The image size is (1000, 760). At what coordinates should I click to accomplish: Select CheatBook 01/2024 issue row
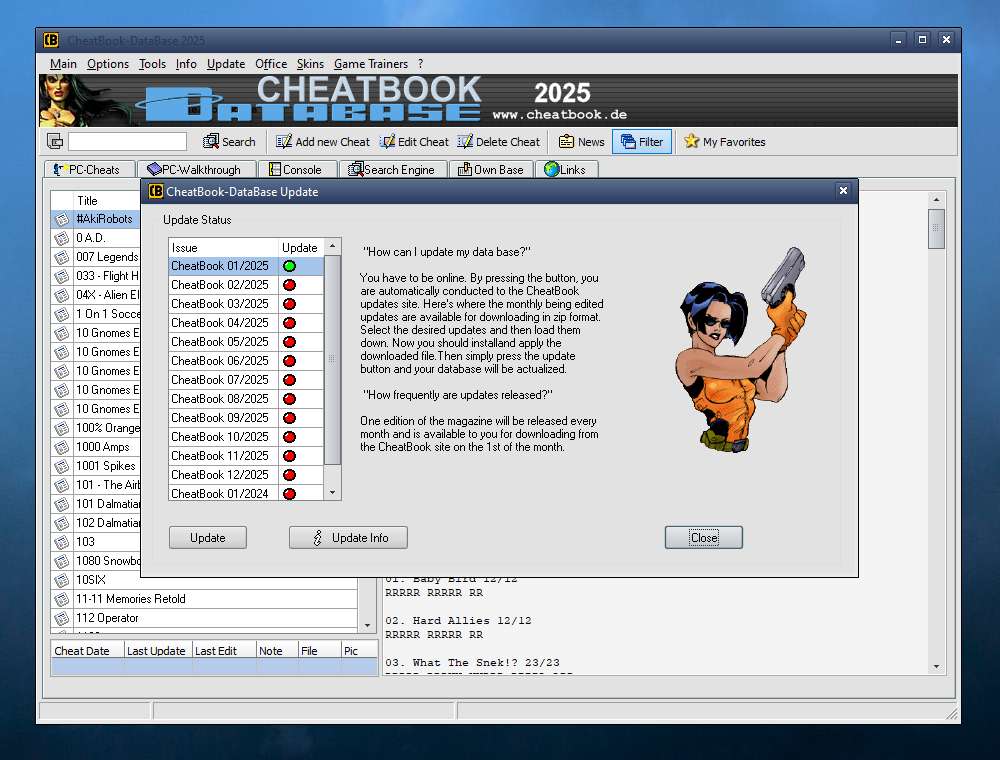coord(246,493)
